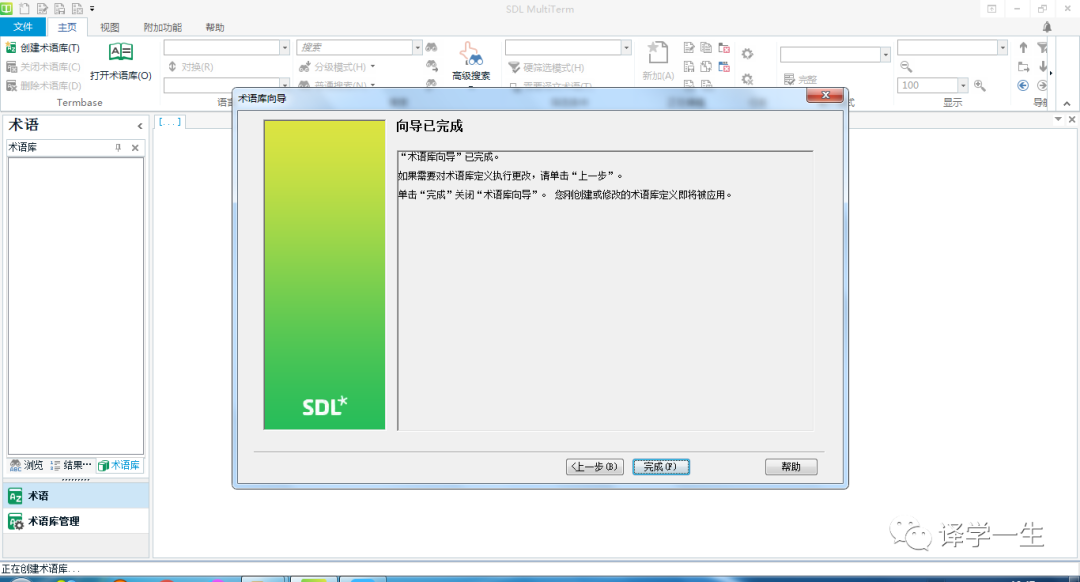
Task: Click the new blank document quick-access icon
Action: click(x=24, y=8)
